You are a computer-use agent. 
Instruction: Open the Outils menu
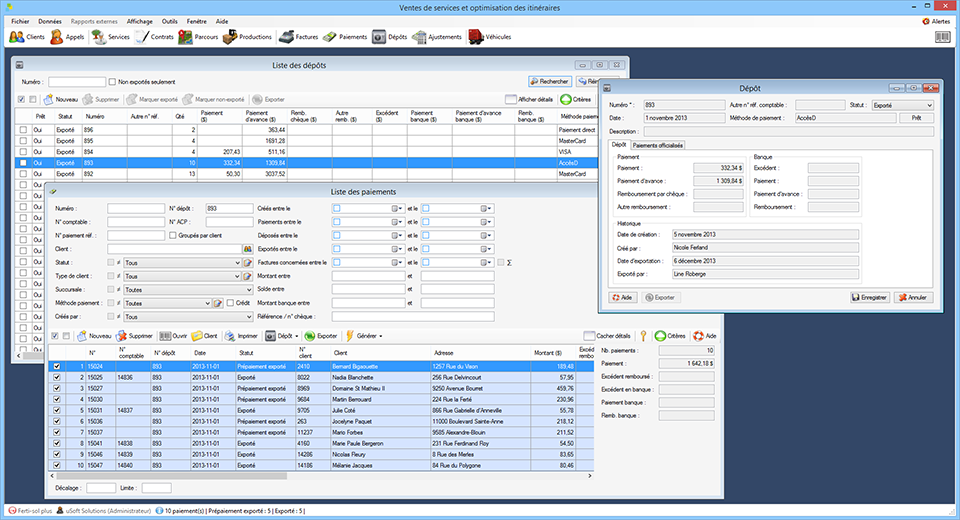[170, 21]
